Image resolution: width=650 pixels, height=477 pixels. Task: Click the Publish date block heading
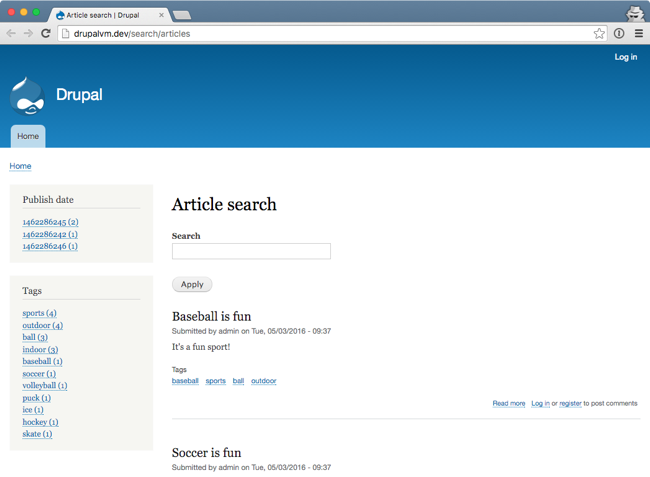(48, 200)
